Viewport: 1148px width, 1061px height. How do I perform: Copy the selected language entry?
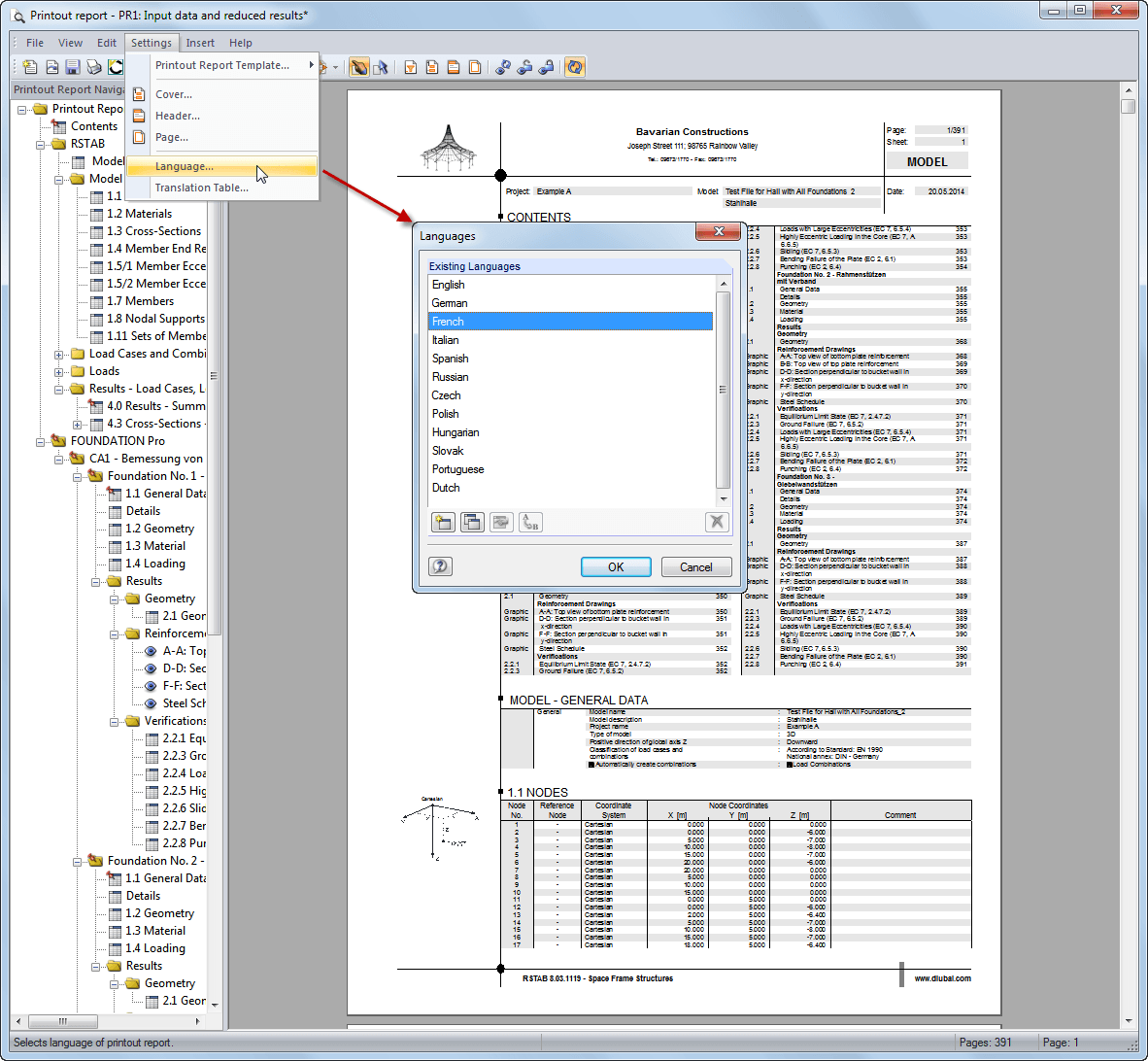tap(472, 522)
